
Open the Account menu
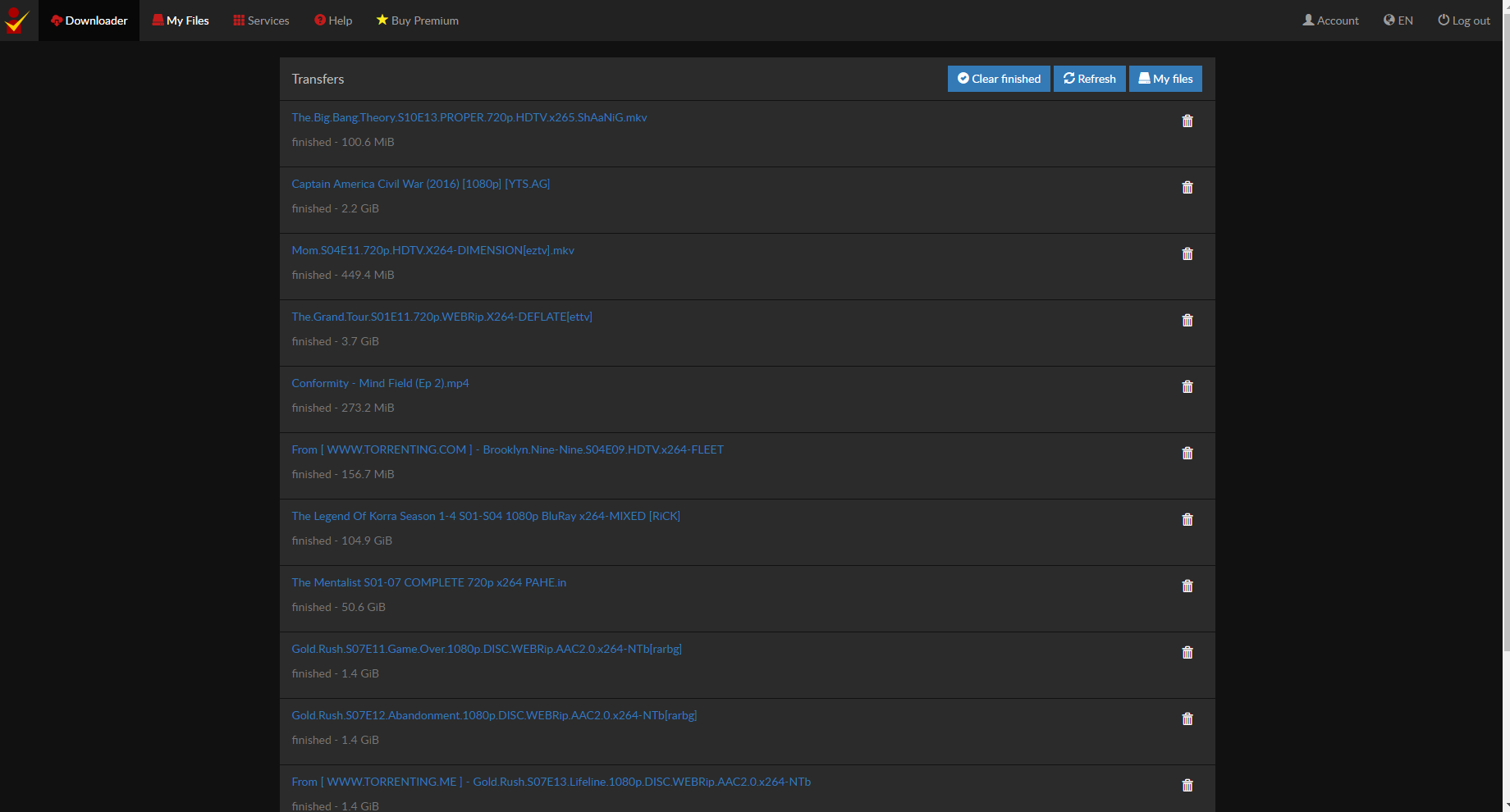tap(1330, 21)
